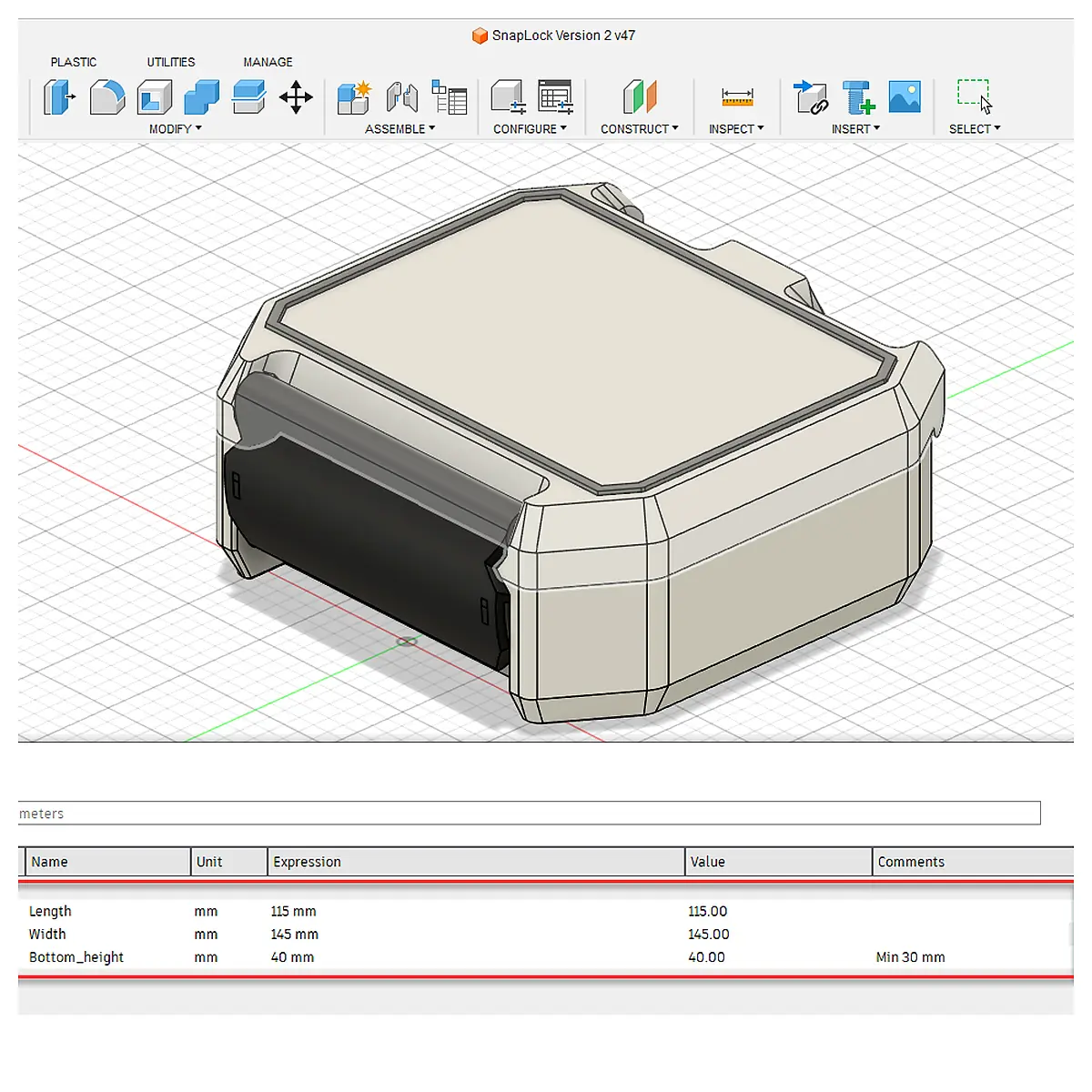Click the 145.00 value cell
This screenshot has width=1092, height=1092.
click(x=709, y=934)
